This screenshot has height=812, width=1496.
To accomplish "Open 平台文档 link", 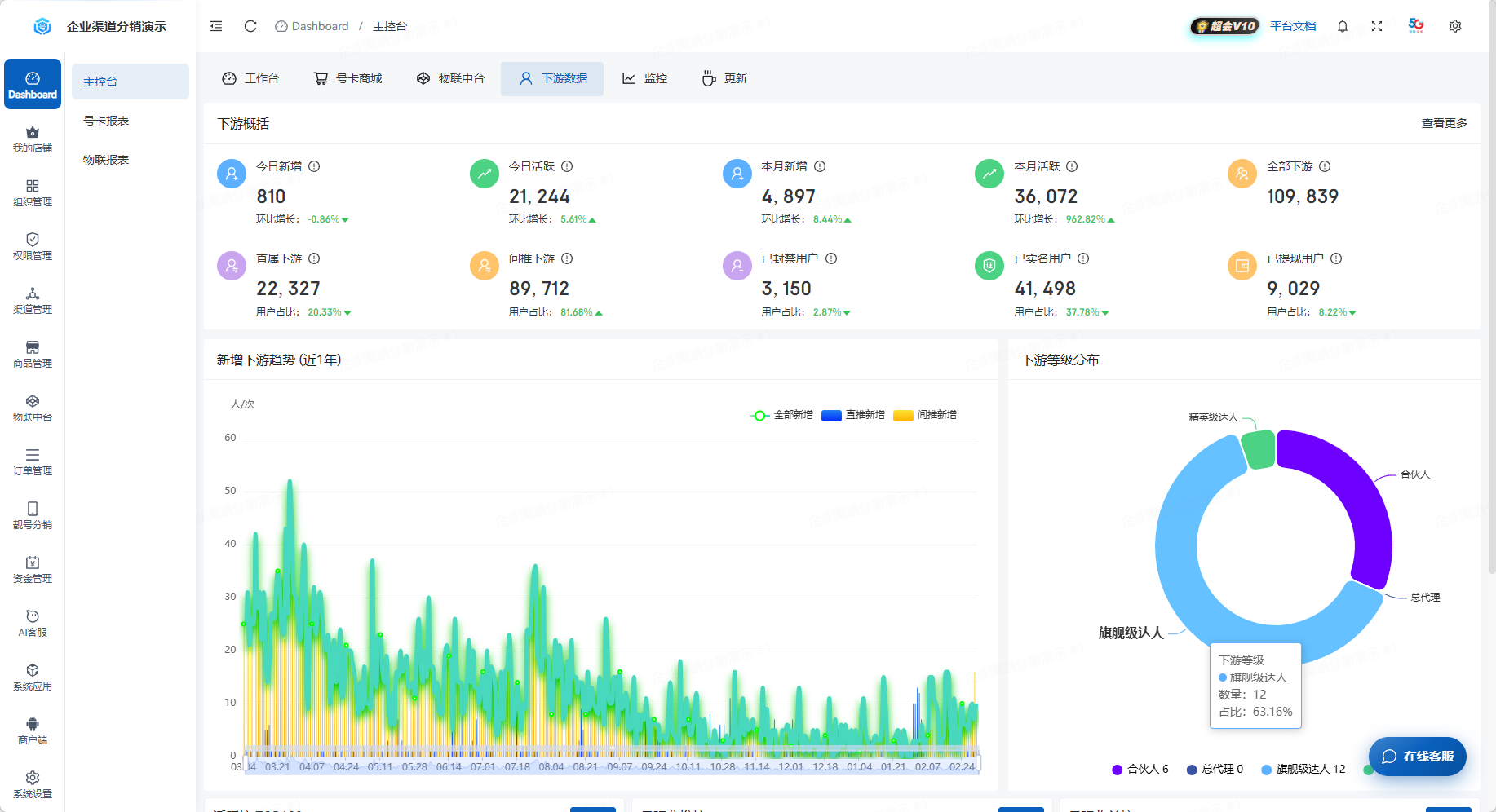I will point(1293,26).
